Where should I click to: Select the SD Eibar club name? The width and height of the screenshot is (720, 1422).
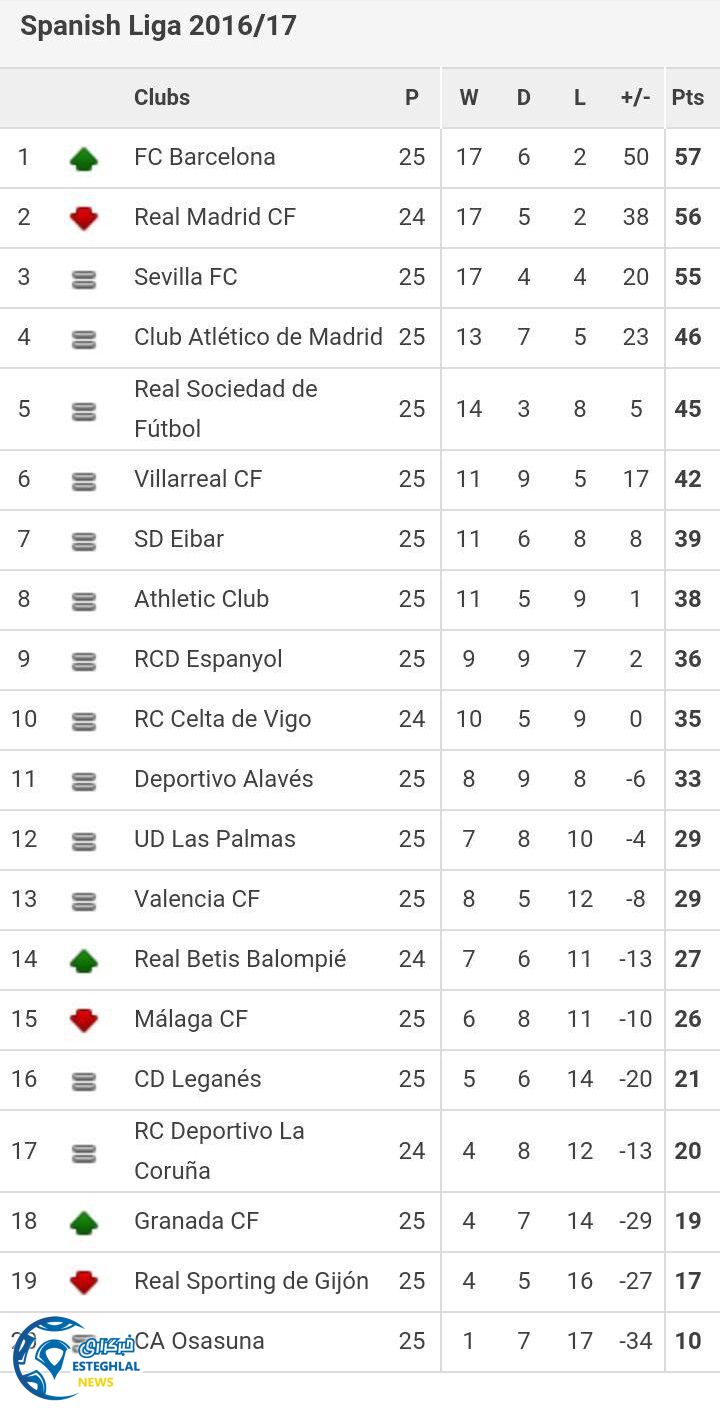179,539
